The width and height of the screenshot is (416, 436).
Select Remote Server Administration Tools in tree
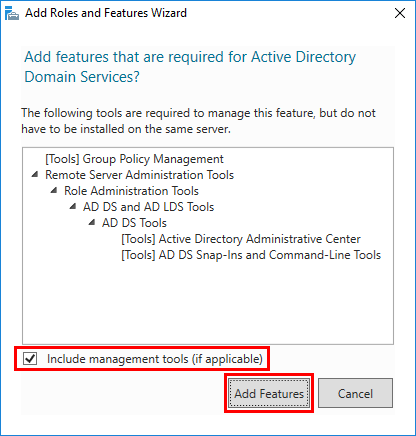[139, 175]
